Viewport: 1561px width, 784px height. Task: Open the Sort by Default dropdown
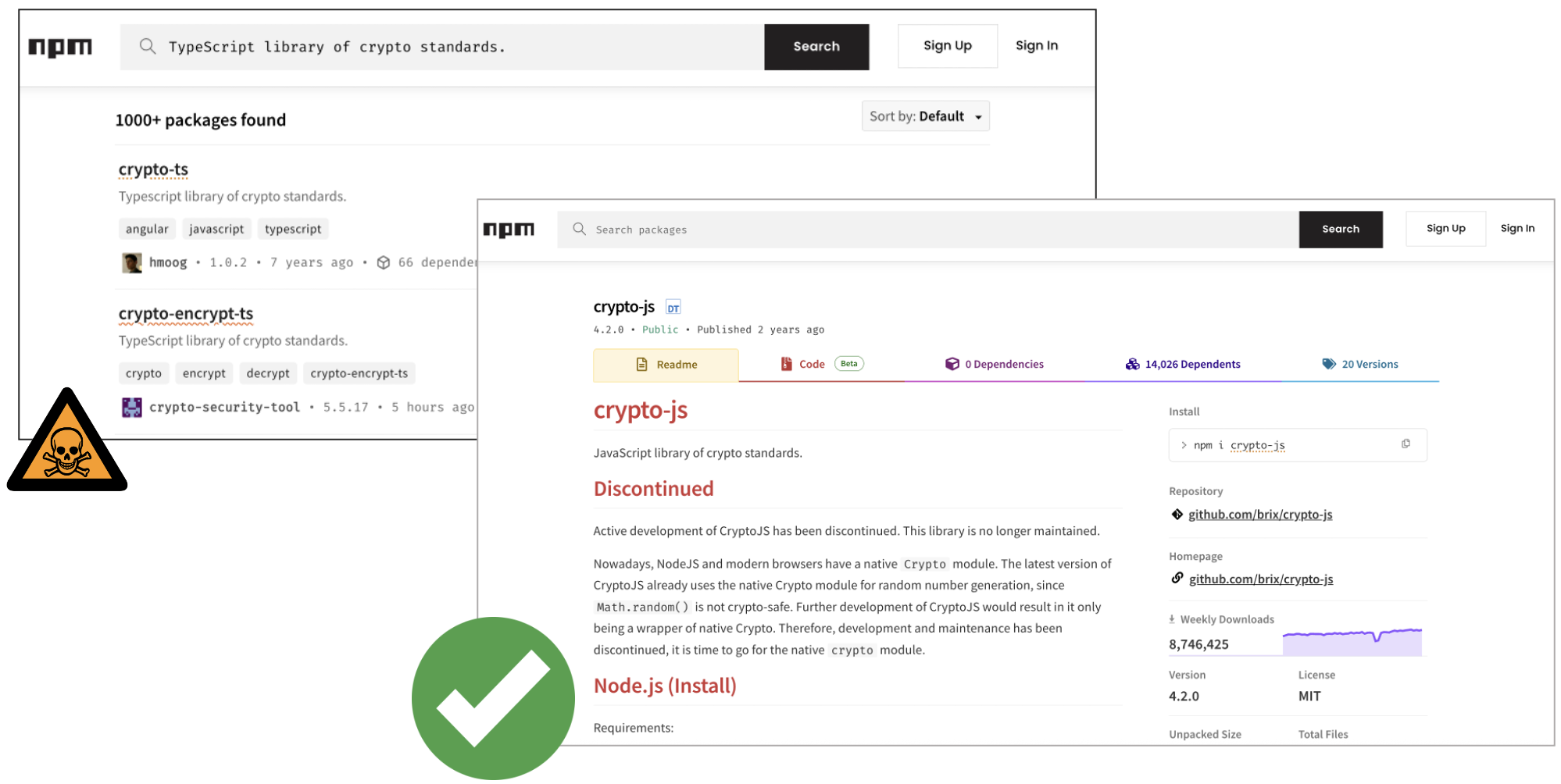tap(925, 116)
